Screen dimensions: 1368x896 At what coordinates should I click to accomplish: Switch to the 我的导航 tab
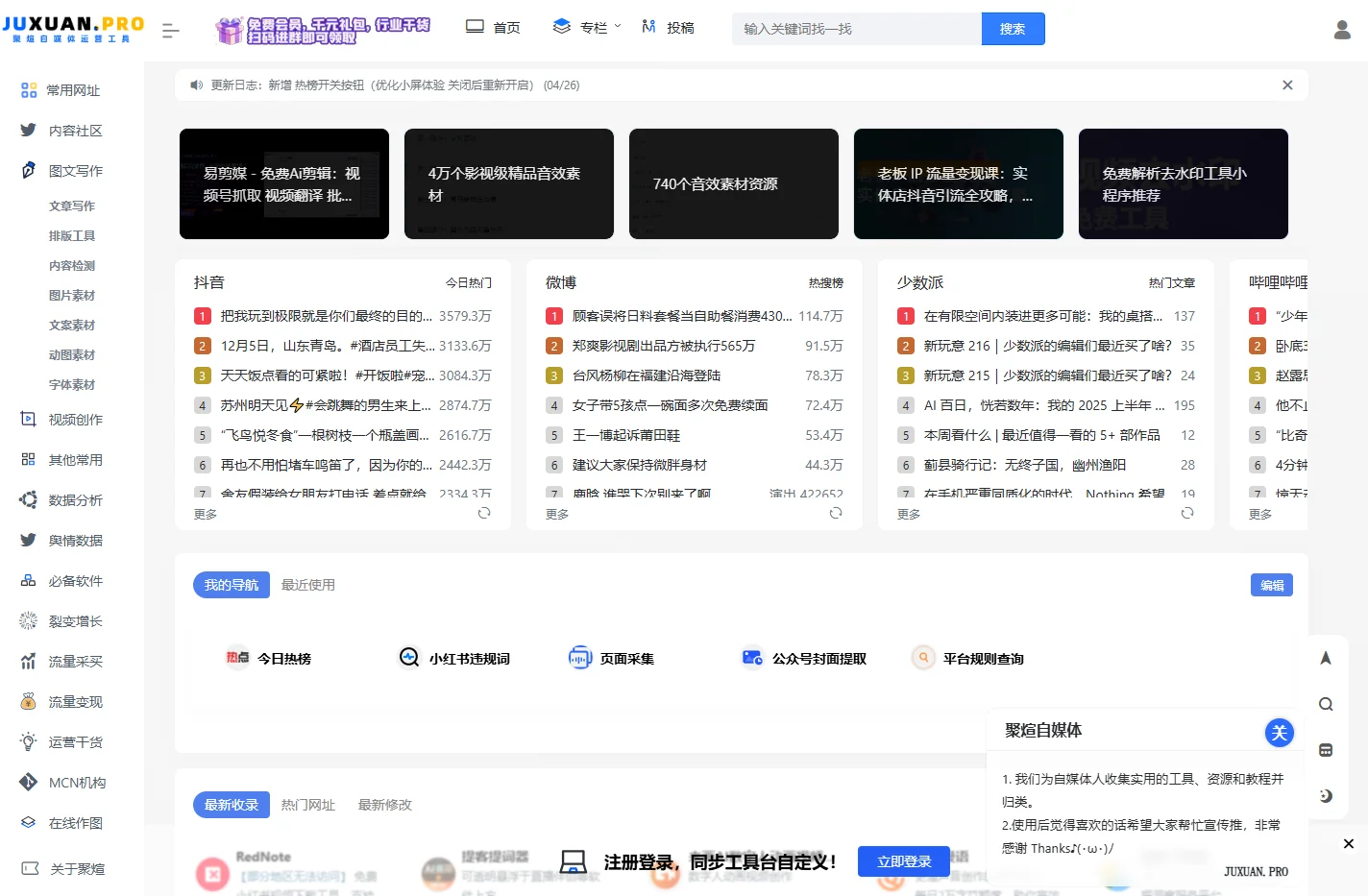(x=232, y=585)
